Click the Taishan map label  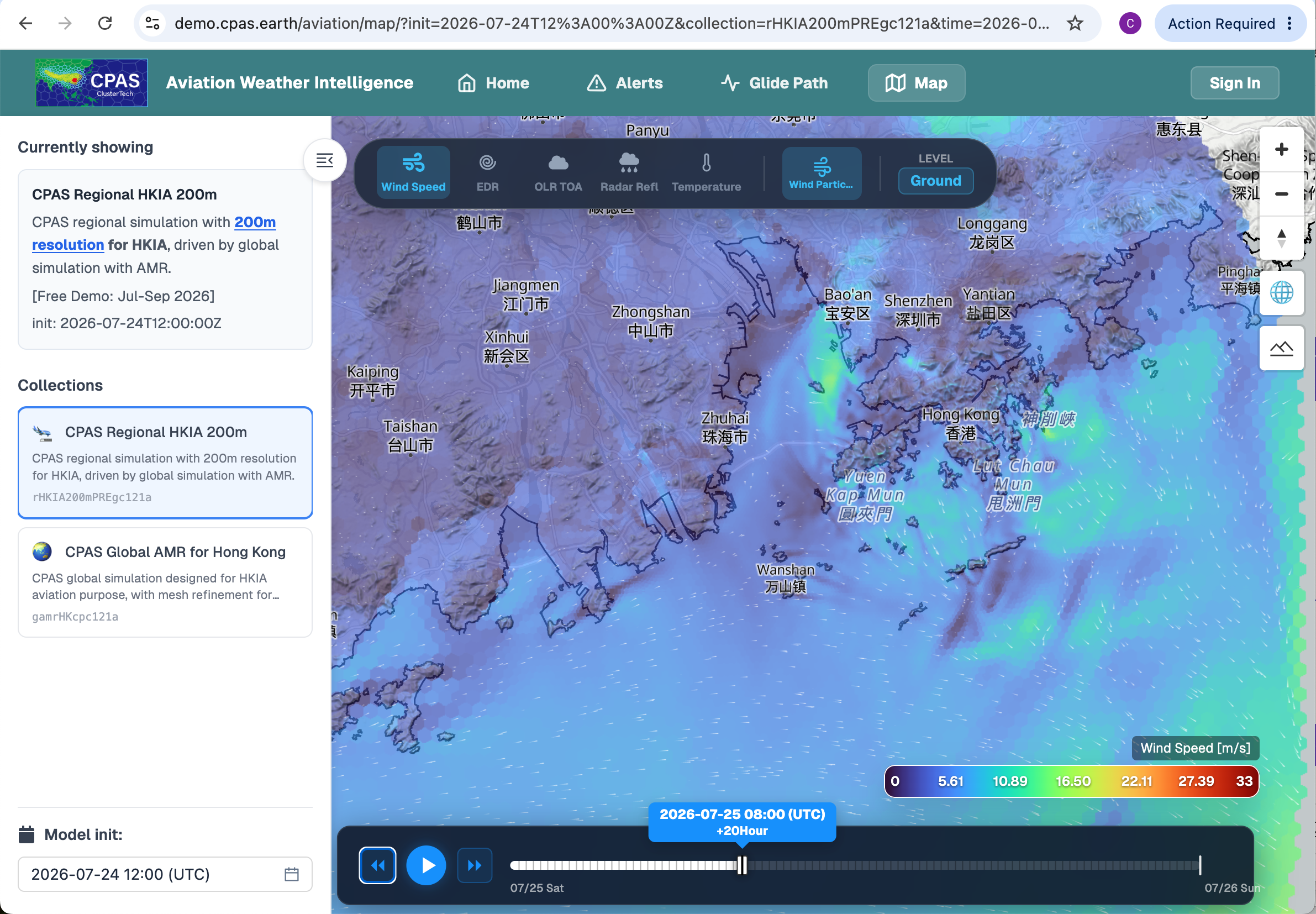pyautogui.click(x=410, y=435)
